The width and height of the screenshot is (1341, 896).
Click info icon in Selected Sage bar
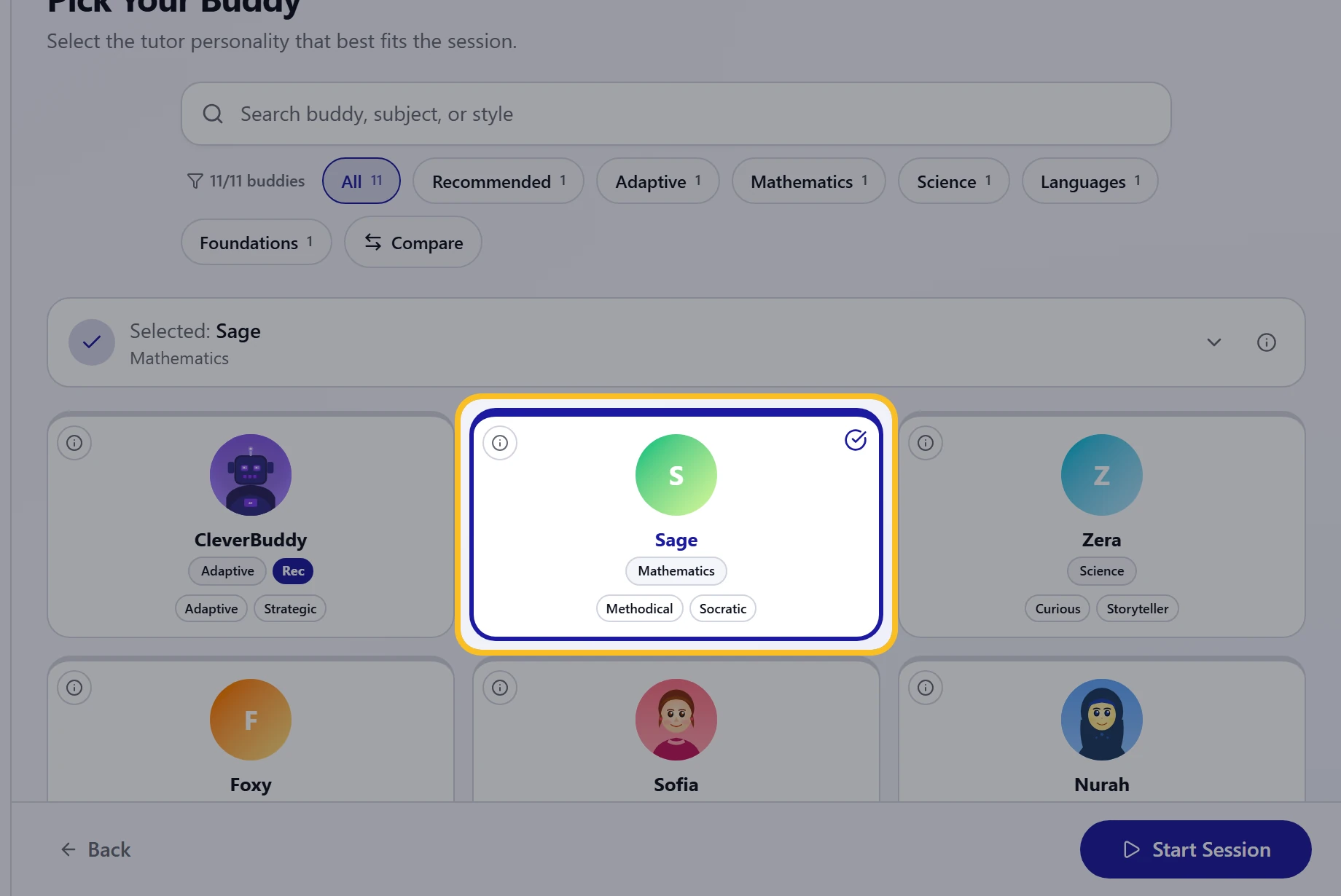tap(1267, 342)
